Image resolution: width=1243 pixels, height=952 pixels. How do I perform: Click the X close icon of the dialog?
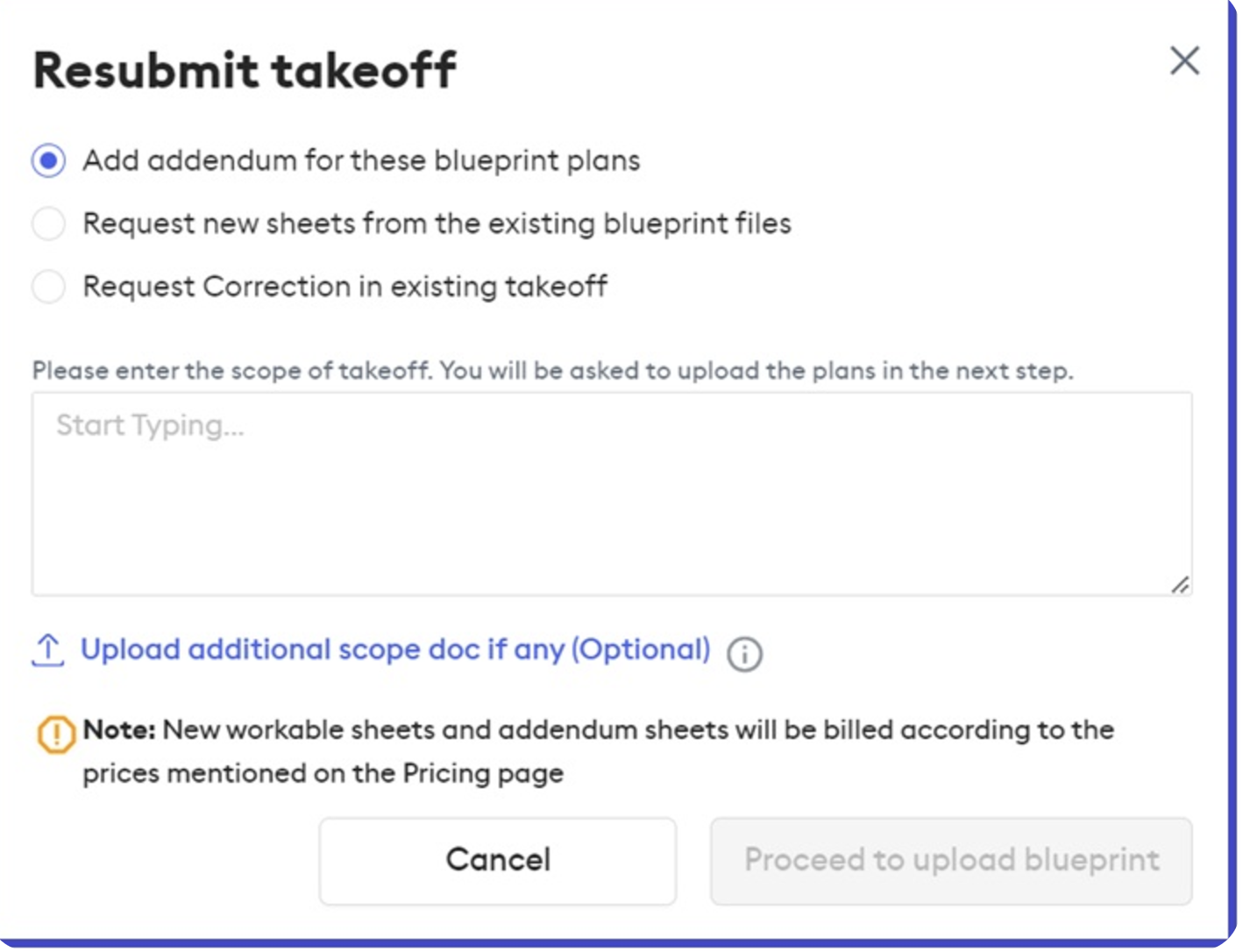(1185, 61)
